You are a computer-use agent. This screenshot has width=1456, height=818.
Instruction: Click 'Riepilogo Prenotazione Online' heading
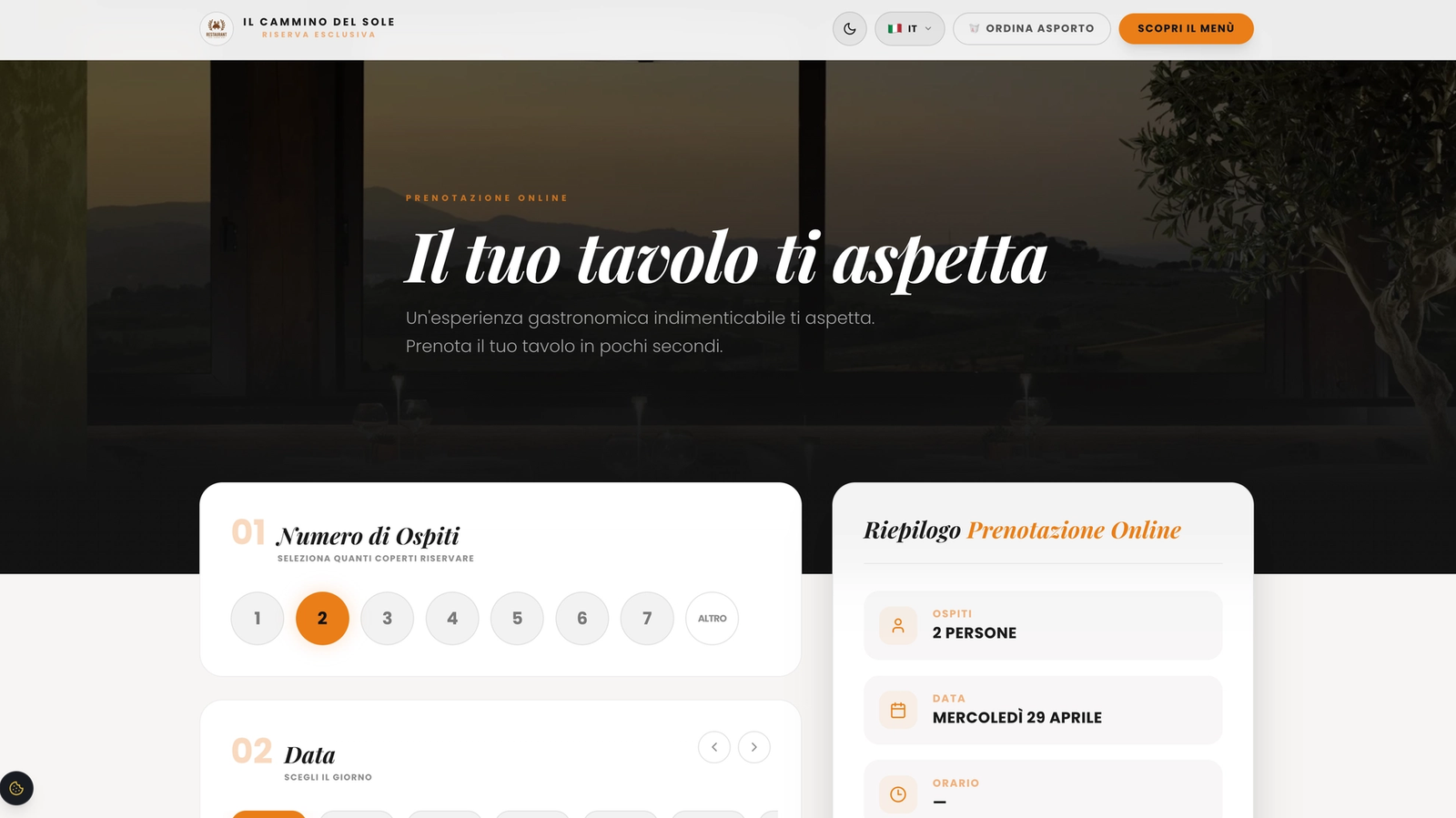1023,530
